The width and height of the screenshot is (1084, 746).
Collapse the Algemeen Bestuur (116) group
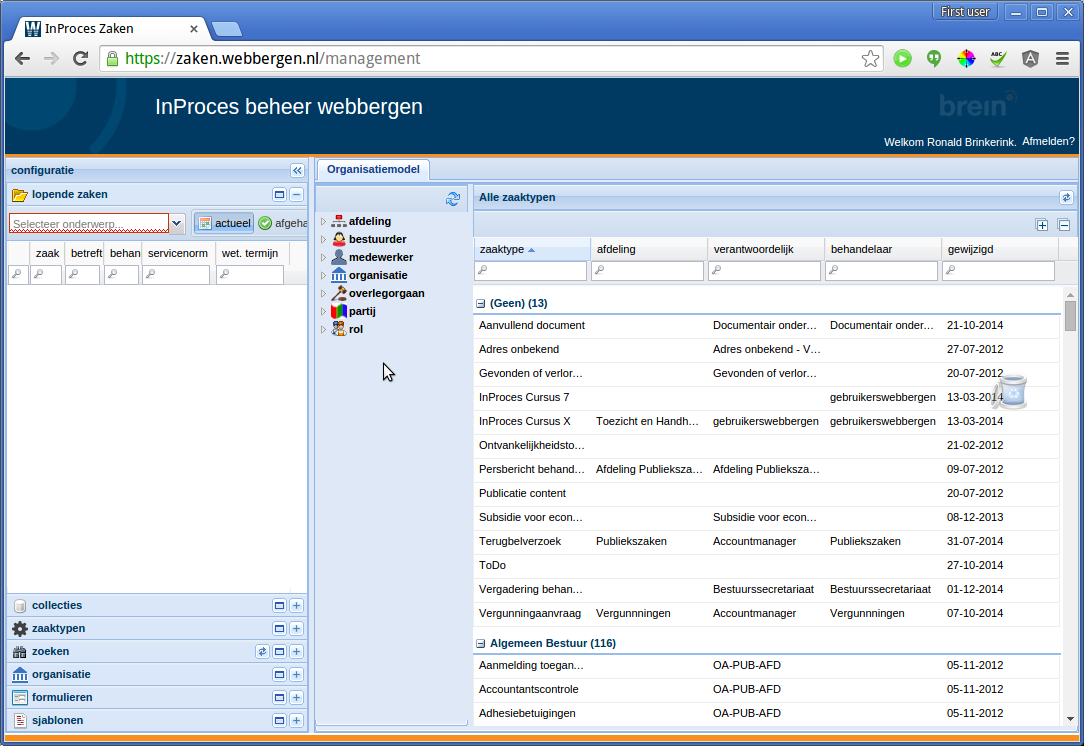click(x=480, y=644)
